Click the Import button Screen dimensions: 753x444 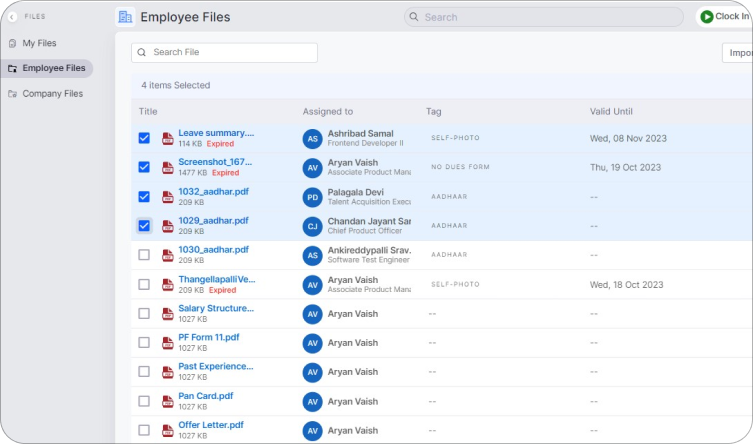pos(738,53)
